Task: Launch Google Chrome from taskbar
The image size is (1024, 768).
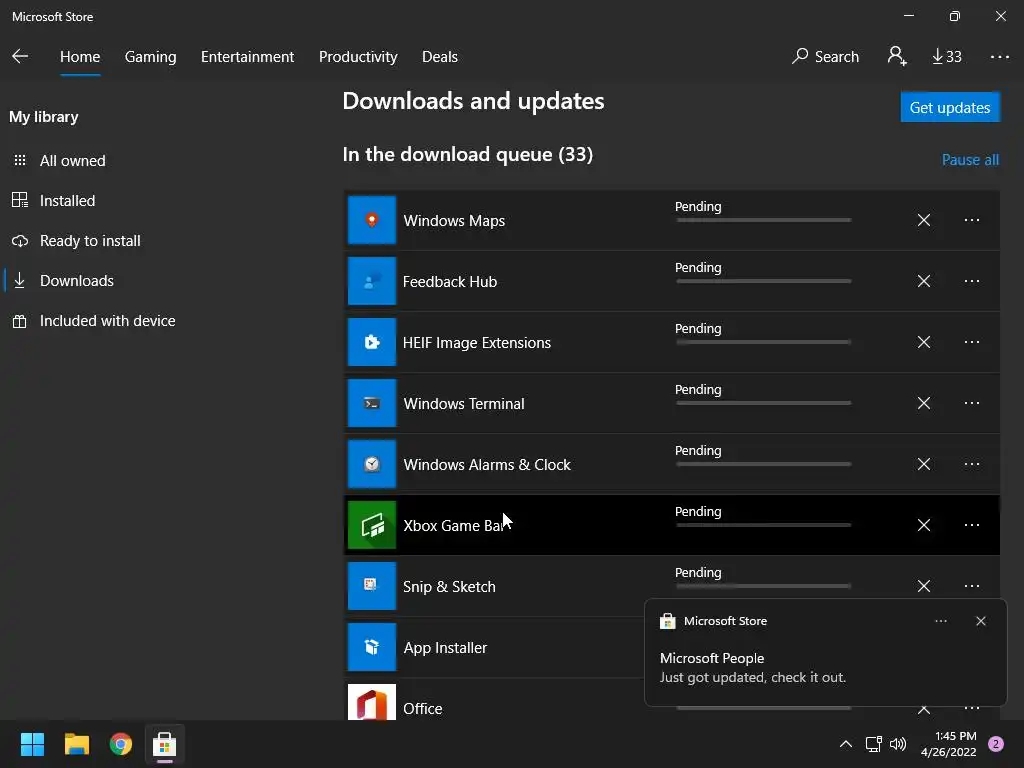Action: pos(121,744)
